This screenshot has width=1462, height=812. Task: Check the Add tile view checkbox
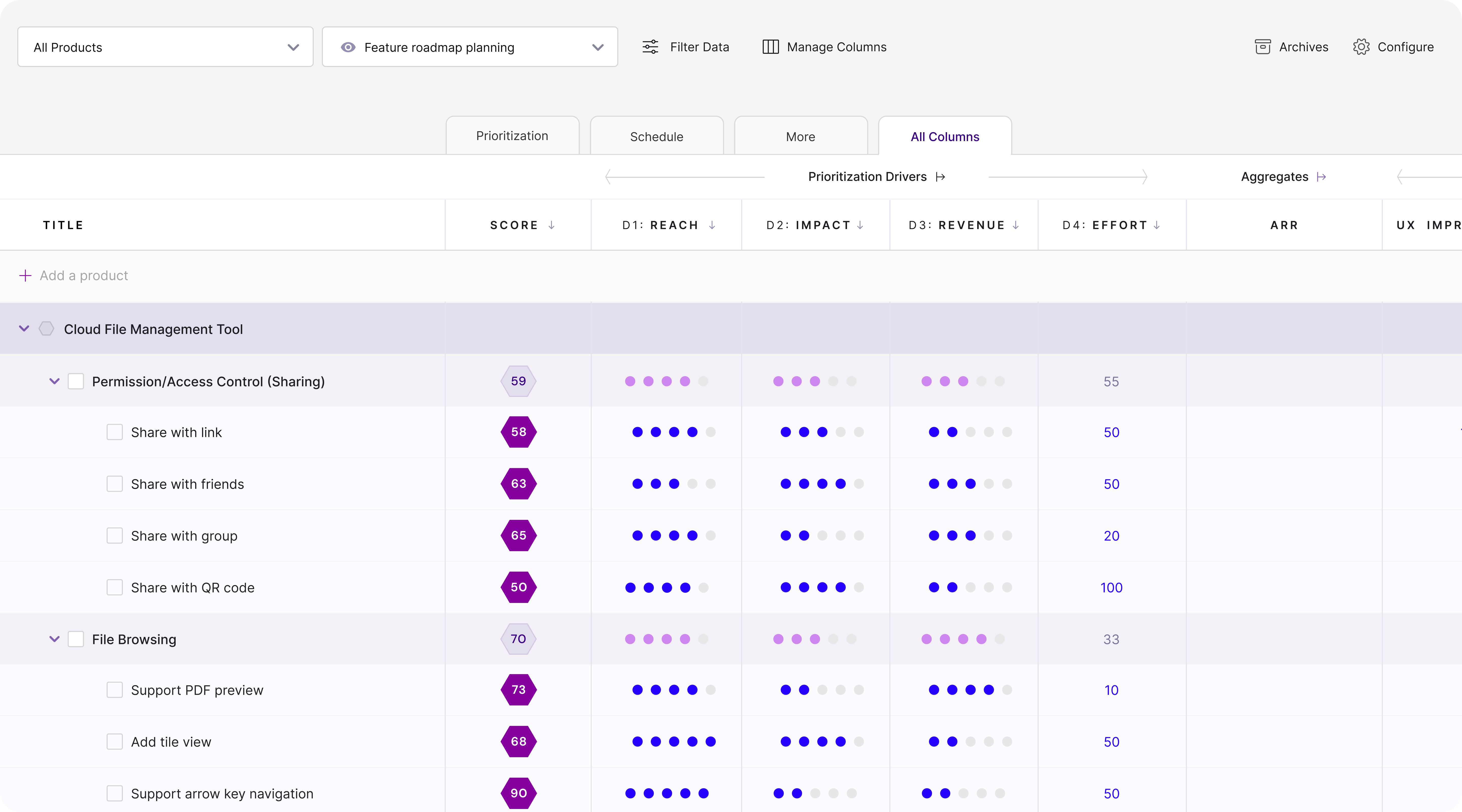click(x=115, y=742)
